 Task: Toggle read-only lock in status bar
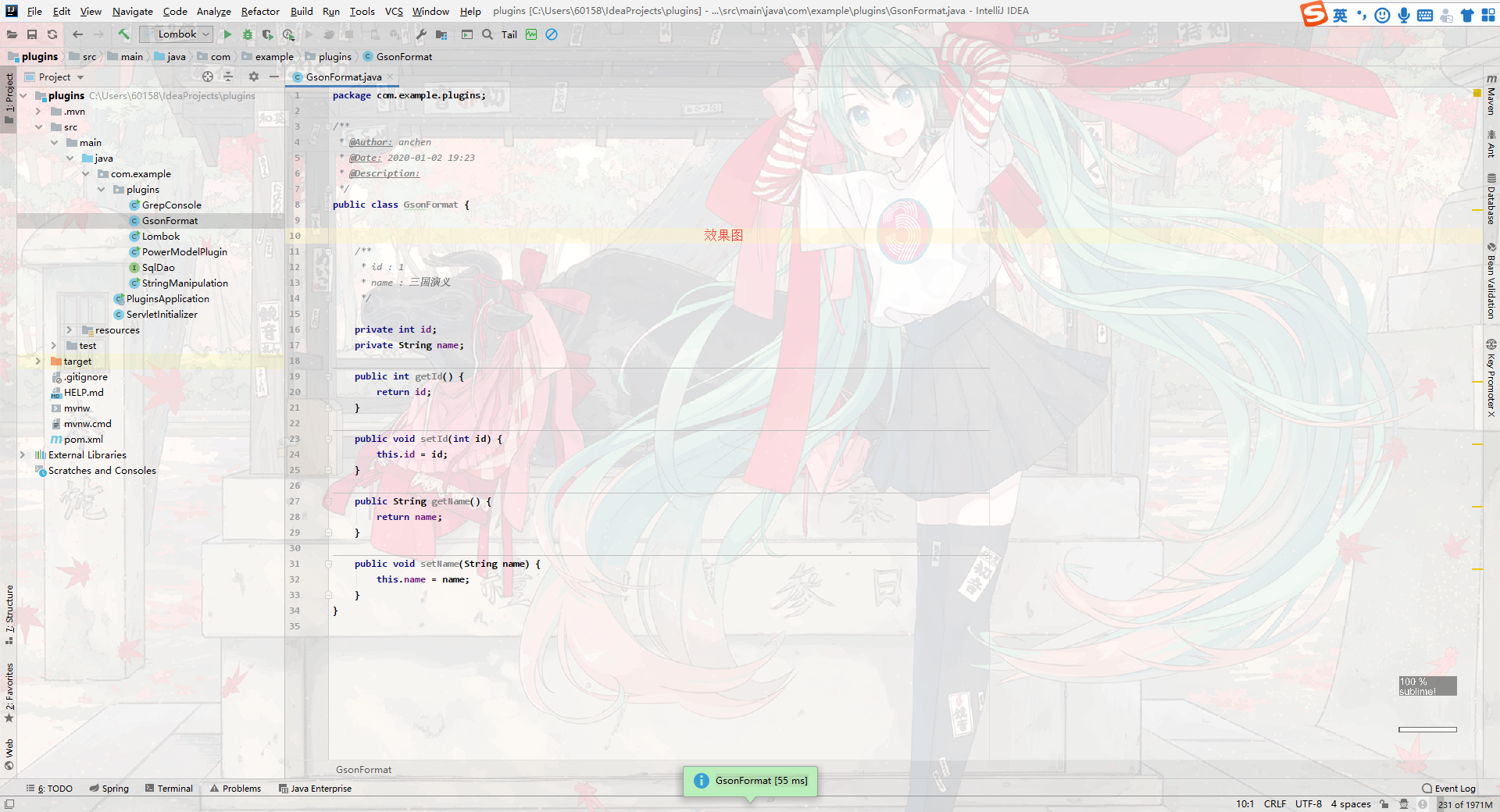(1384, 804)
